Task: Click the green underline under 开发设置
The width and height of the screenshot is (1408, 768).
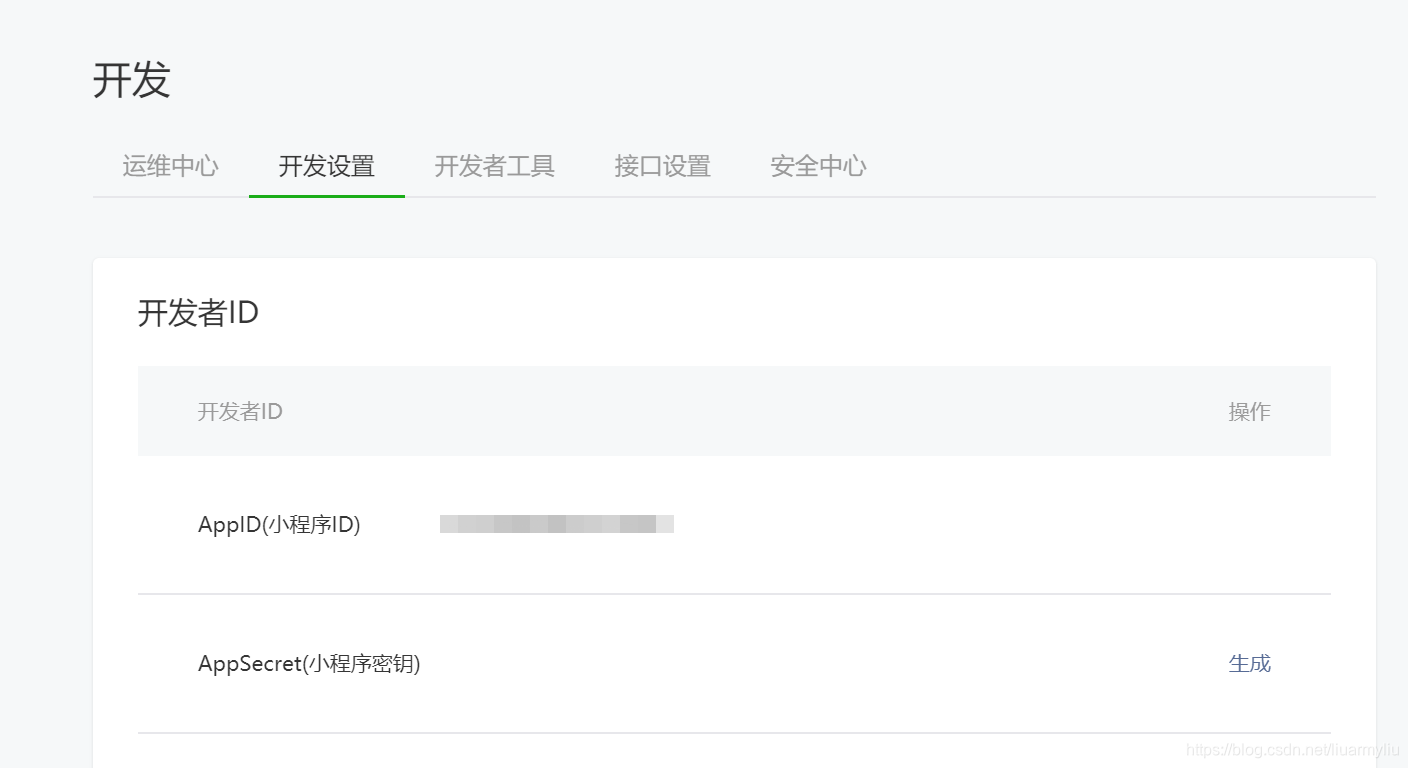Action: coord(327,197)
